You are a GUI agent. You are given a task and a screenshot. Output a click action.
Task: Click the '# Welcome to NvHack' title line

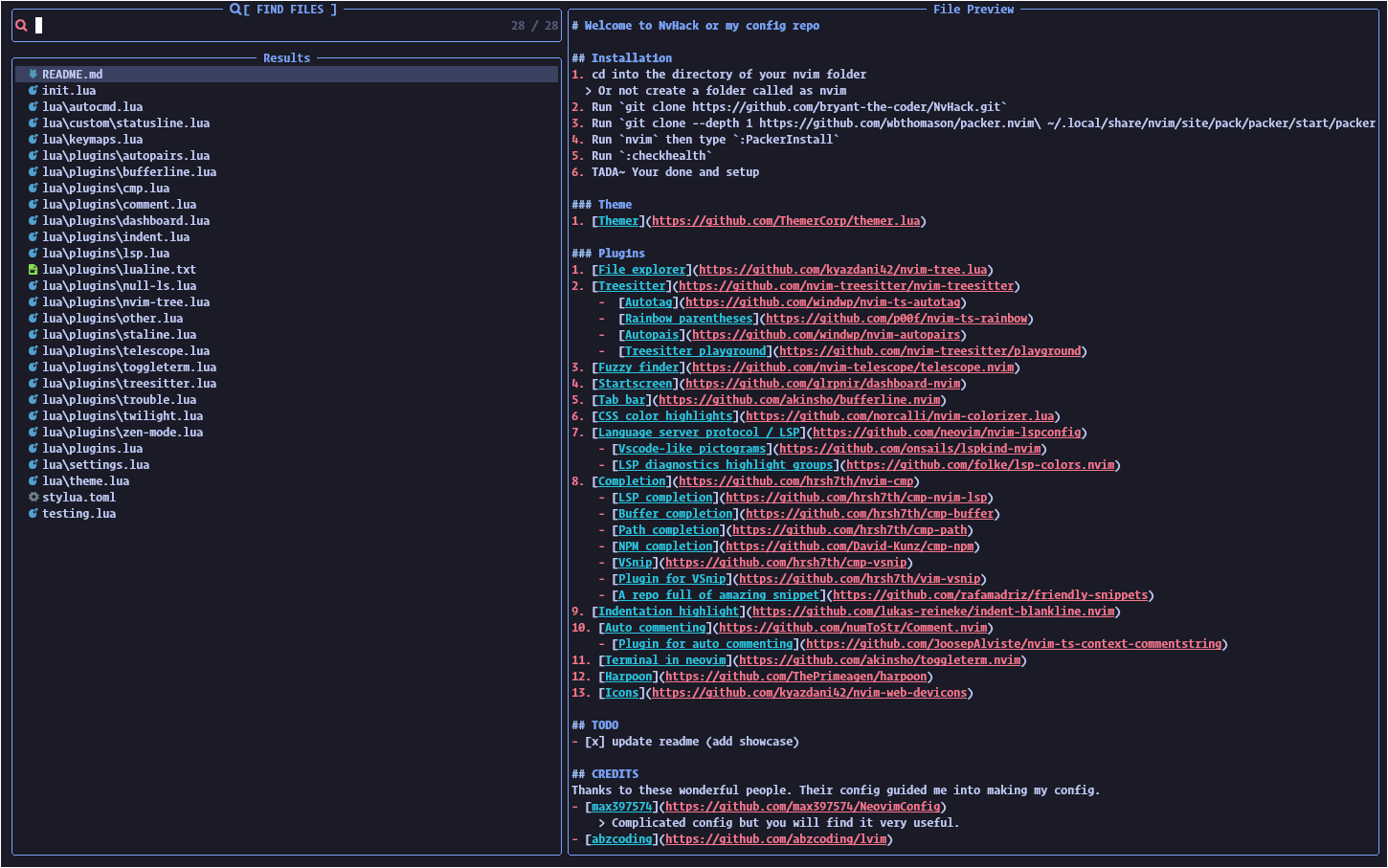pos(696,26)
